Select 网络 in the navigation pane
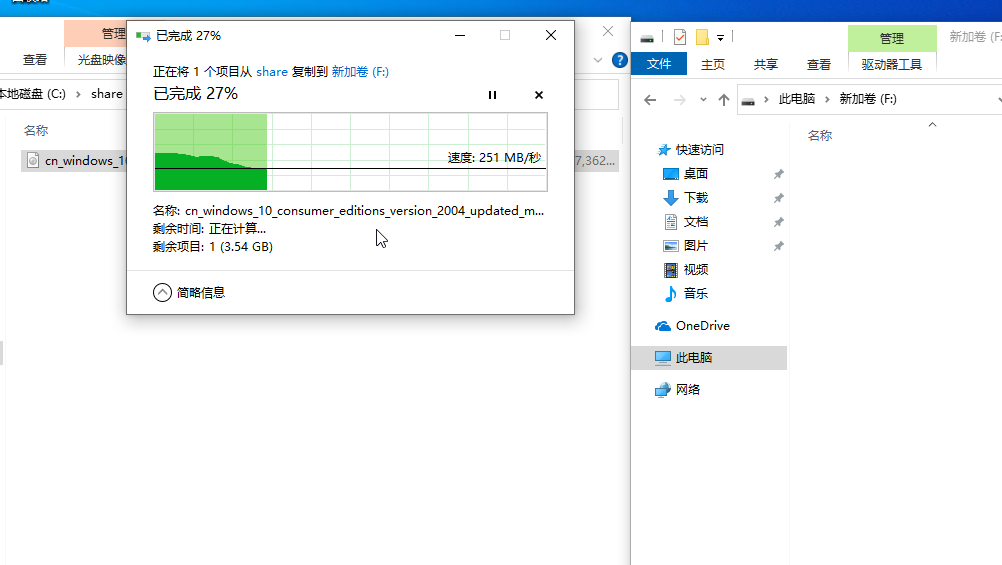 click(x=688, y=390)
